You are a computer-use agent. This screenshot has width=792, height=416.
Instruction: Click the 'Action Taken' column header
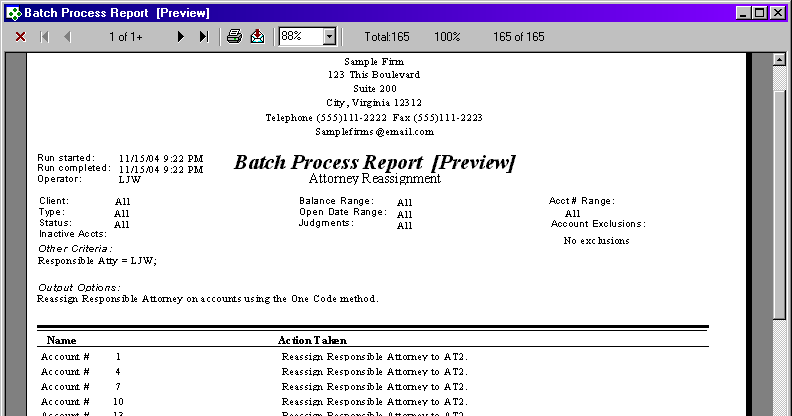[312, 341]
